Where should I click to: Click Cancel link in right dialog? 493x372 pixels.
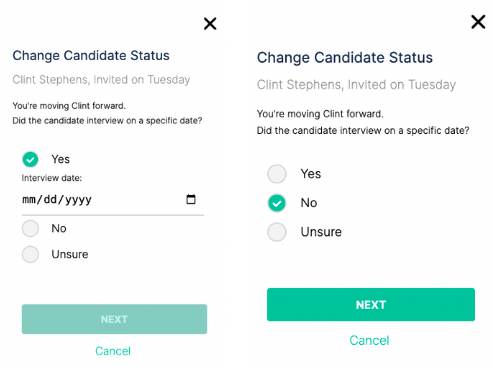coord(369,341)
